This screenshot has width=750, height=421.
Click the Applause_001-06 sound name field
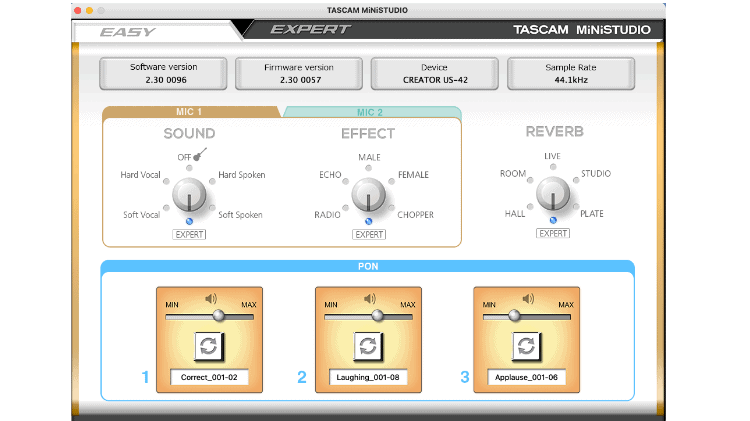526,377
